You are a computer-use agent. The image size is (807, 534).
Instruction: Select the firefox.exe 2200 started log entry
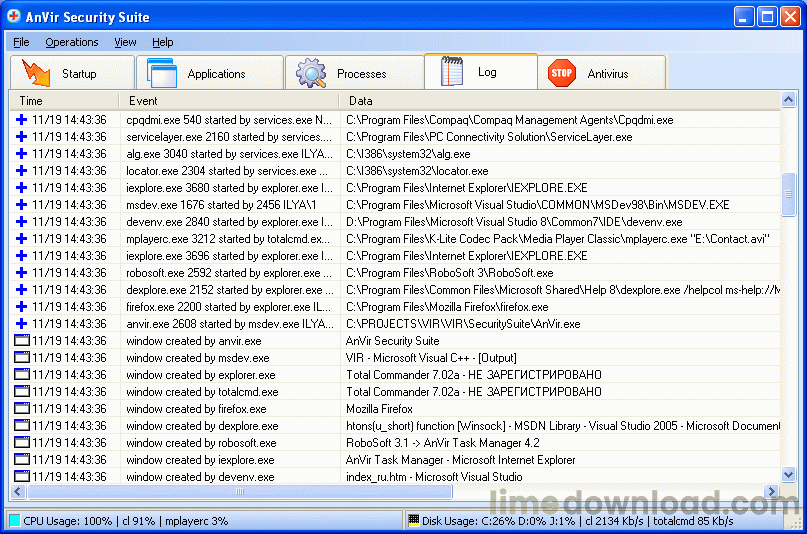point(229,307)
